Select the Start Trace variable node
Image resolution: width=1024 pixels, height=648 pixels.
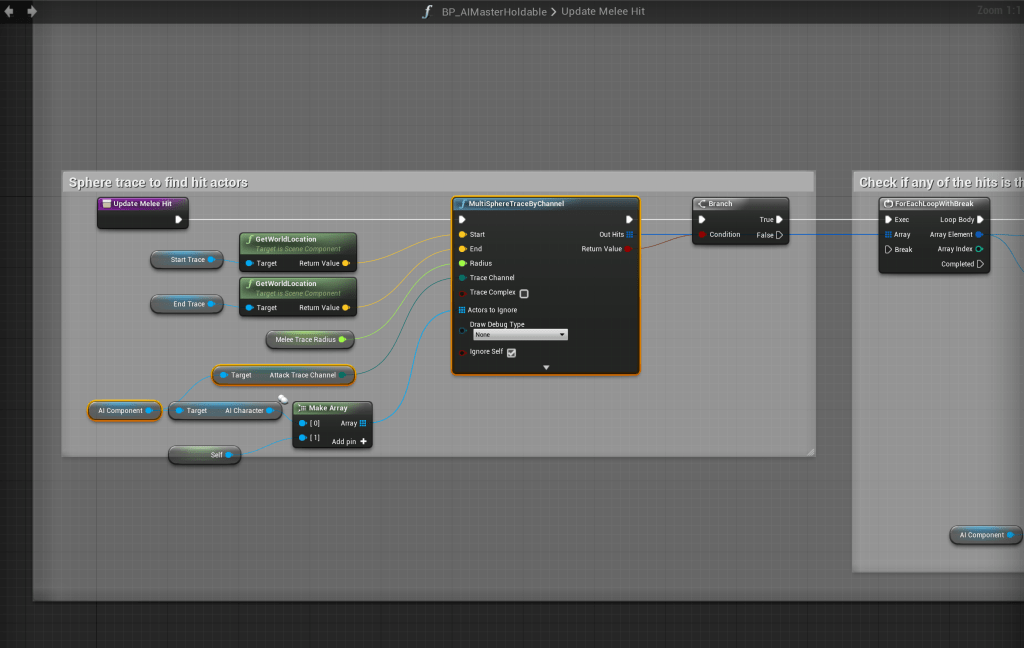[x=186, y=260]
